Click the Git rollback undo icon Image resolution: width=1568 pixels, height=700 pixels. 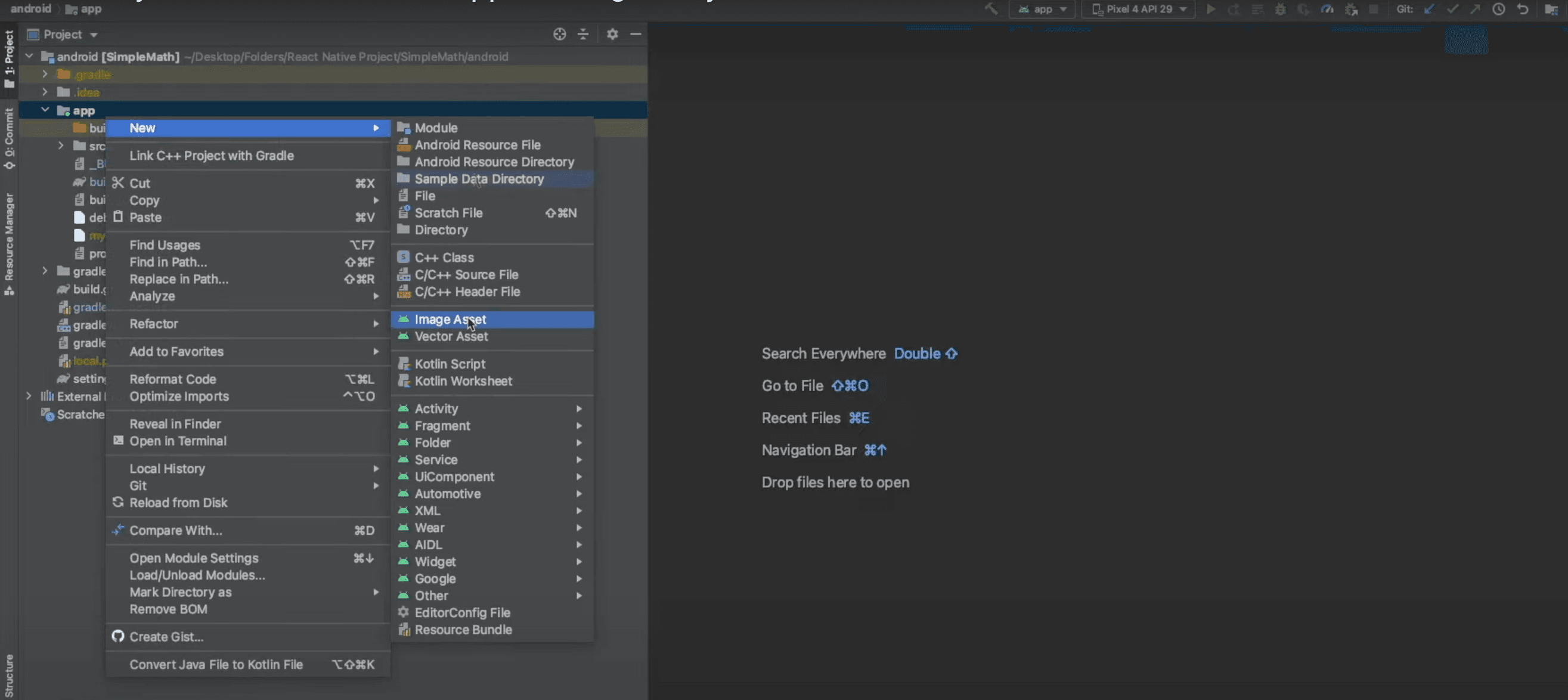(x=1521, y=9)
